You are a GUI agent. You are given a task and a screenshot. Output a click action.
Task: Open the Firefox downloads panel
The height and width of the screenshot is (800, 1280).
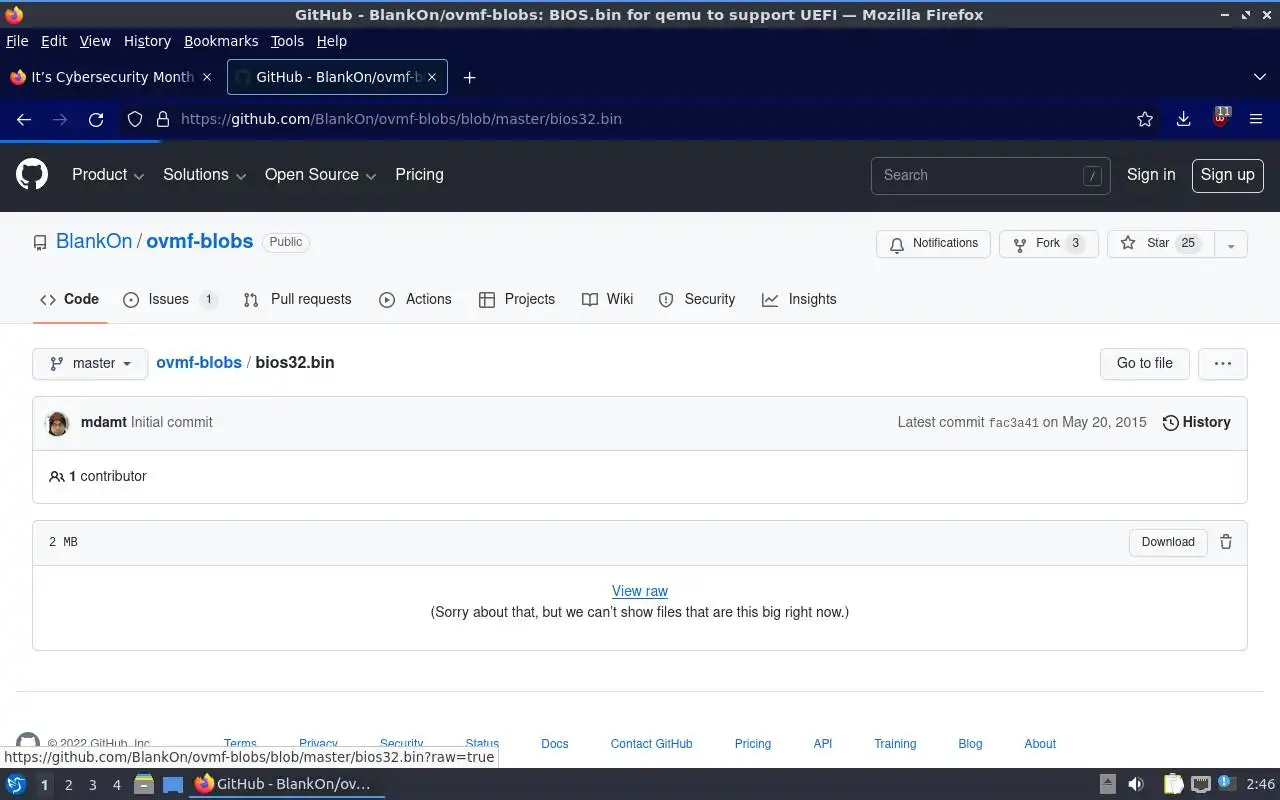pyautogui.click(x=1183, y=119)
